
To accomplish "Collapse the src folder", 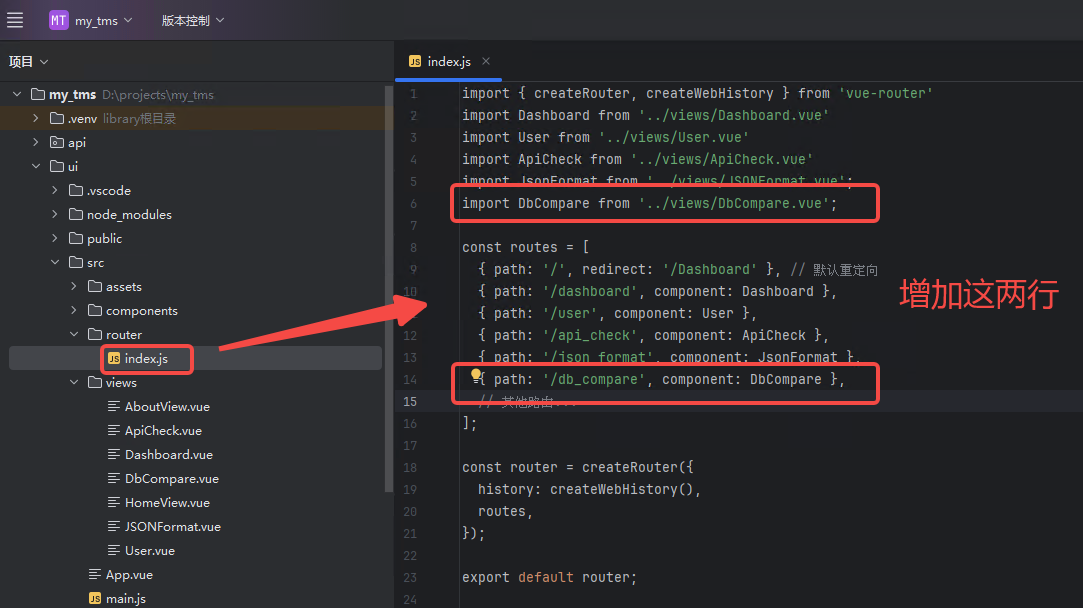I will click(x=55, y=263).
